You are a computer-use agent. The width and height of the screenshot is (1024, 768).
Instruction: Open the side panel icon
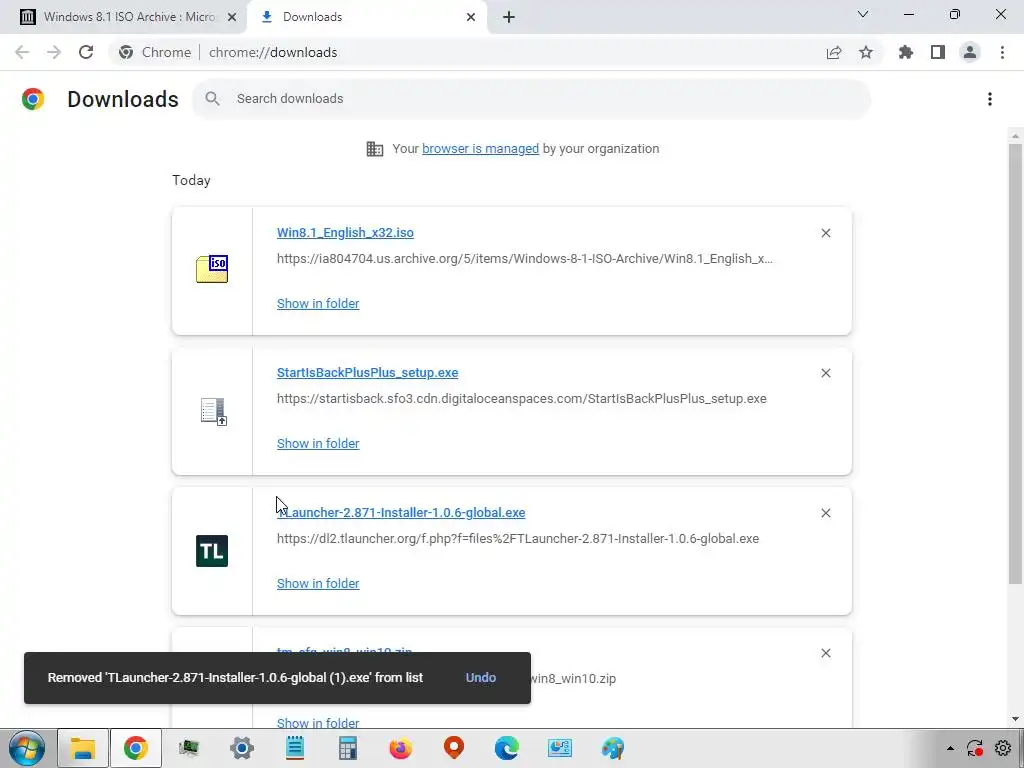click(938, 52)
